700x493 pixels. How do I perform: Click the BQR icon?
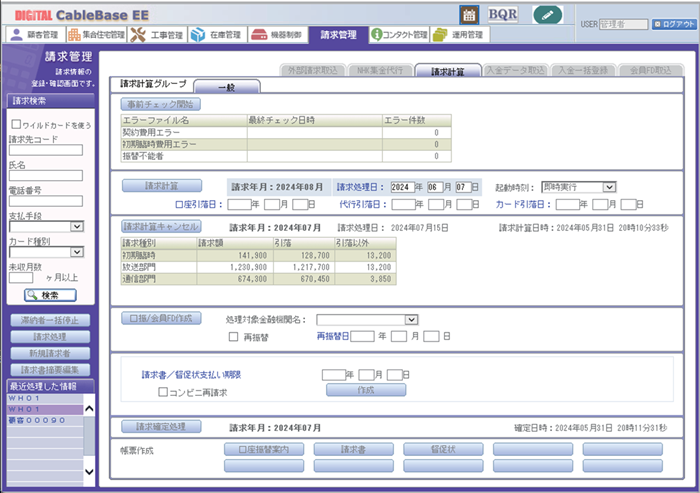pos(503,14)
